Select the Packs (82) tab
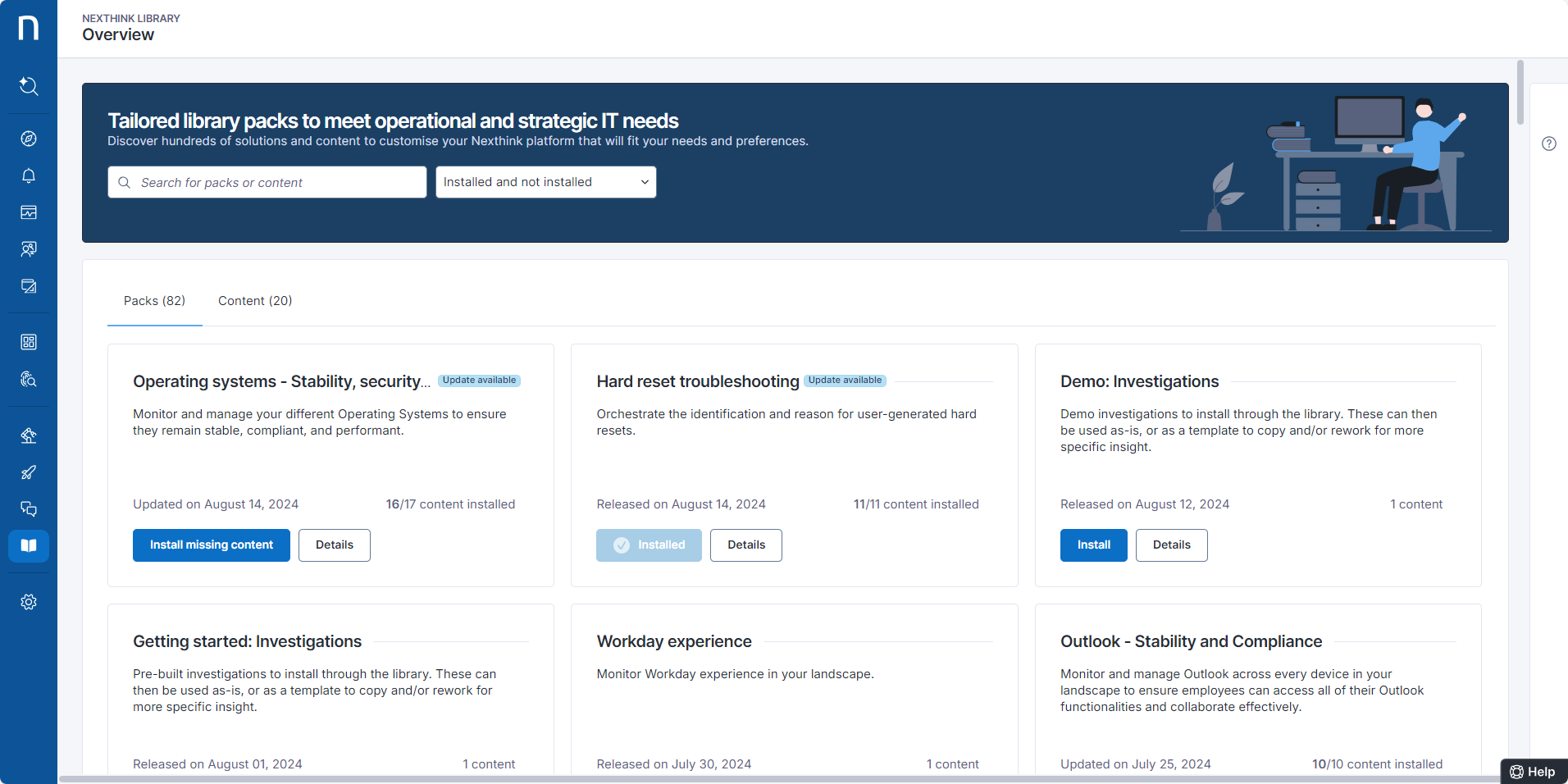 tap(154, 300)
